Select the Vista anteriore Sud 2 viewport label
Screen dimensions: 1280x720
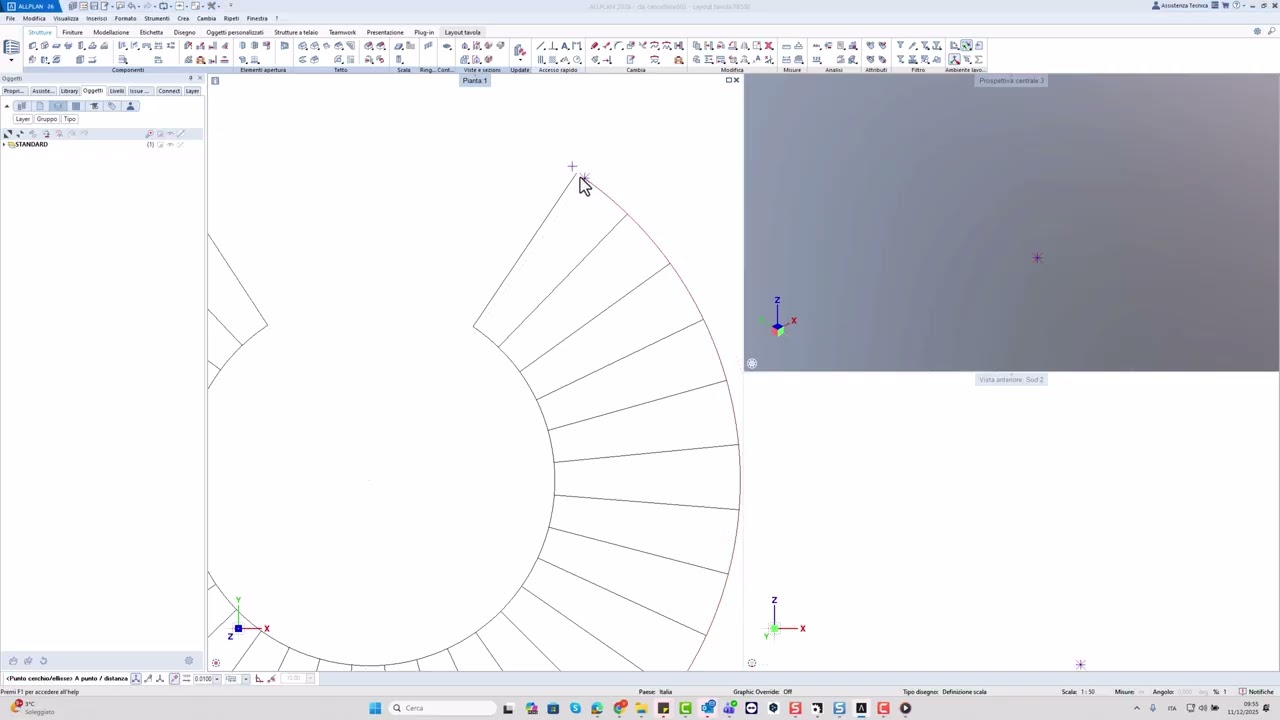point(1011,380)
